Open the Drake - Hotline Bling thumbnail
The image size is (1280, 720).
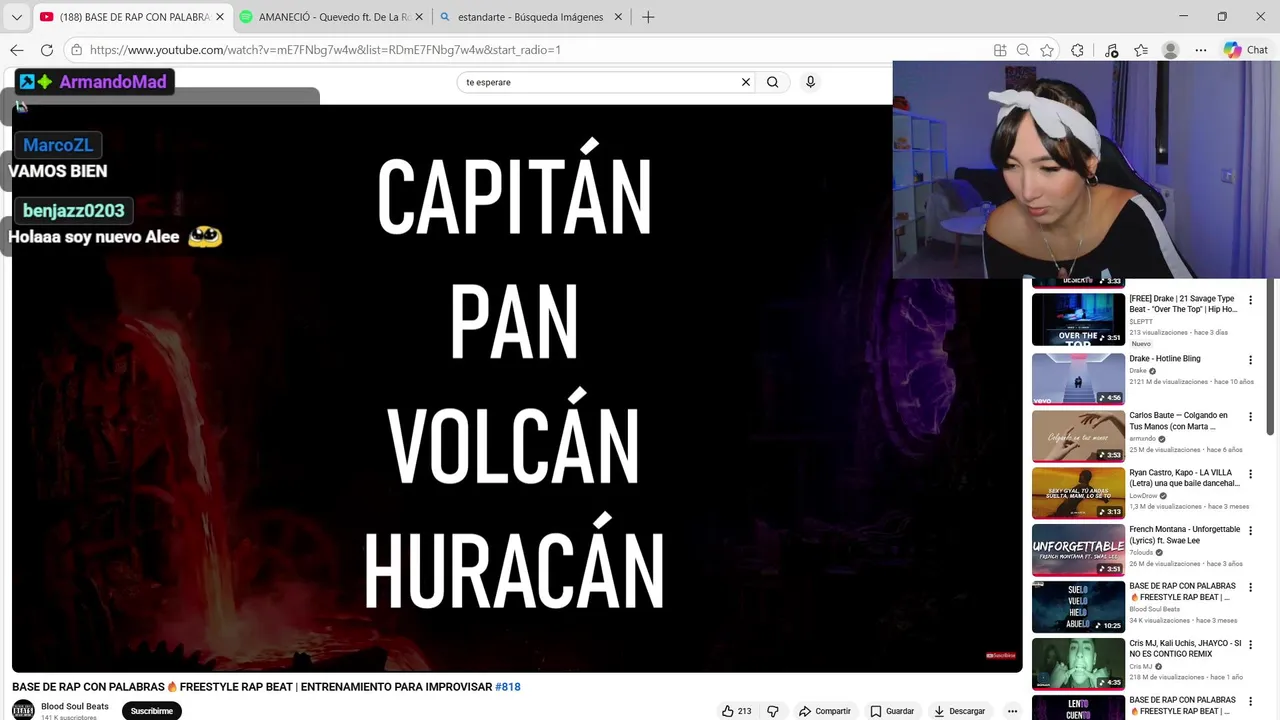point(1078,378)
